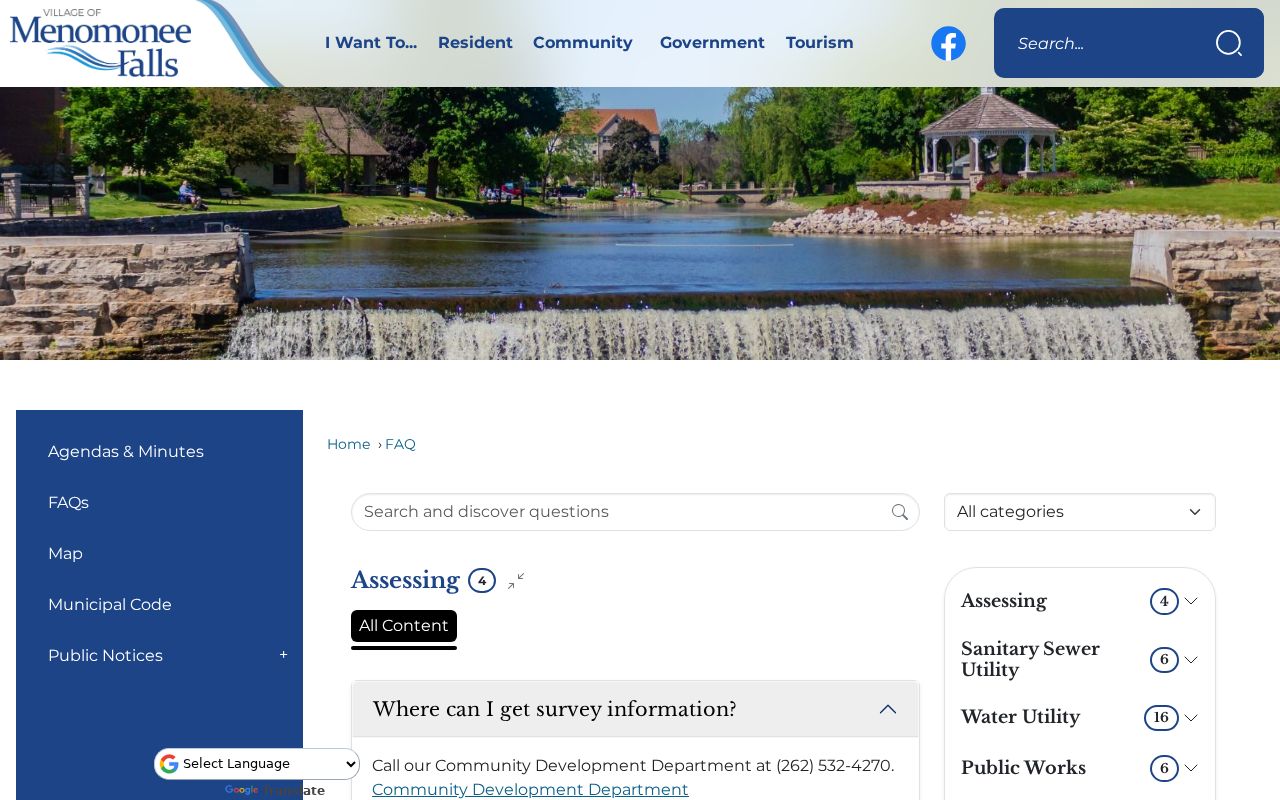Select the All Content tab
Screen dimensions: 1280x800
click(x=404, y=626)
